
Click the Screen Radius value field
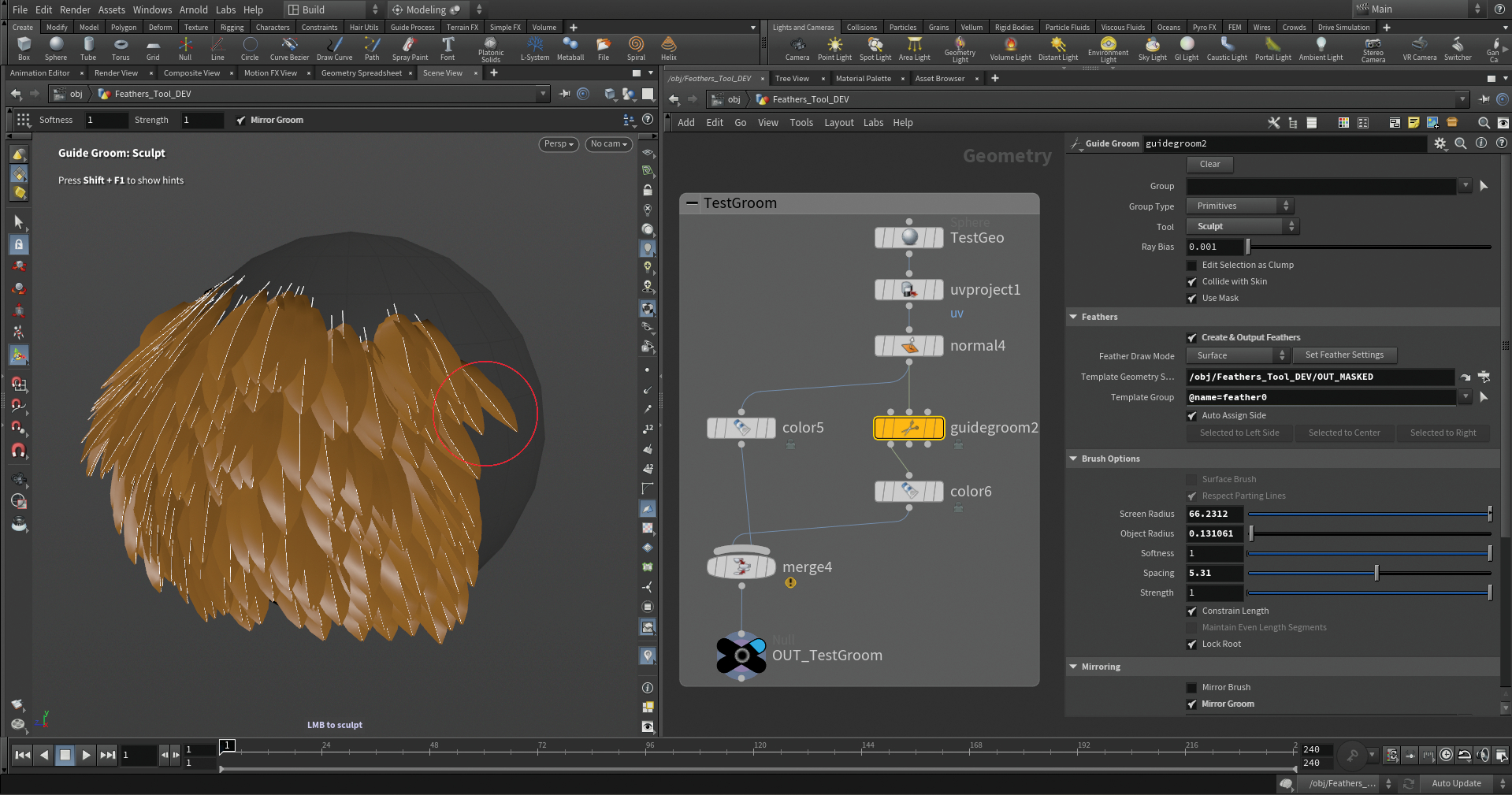point(1215,515)
